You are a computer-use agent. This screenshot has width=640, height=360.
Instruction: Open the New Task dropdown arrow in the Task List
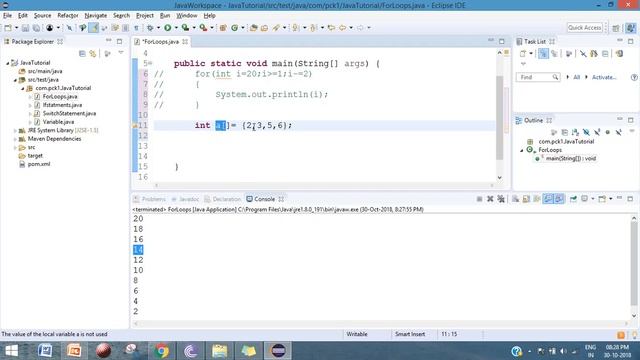click(531, 53)
